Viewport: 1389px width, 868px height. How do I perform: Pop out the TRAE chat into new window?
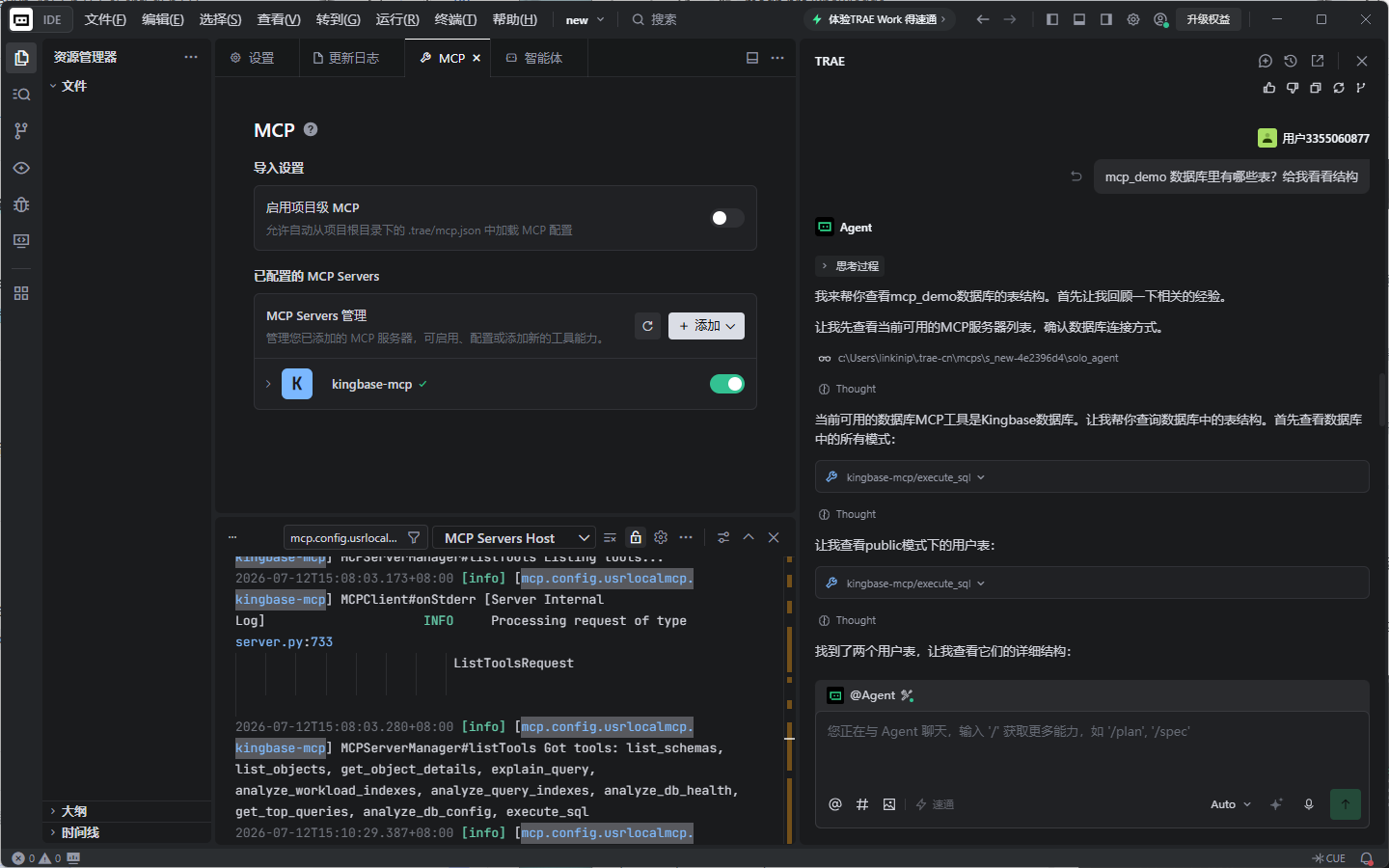1318,61
